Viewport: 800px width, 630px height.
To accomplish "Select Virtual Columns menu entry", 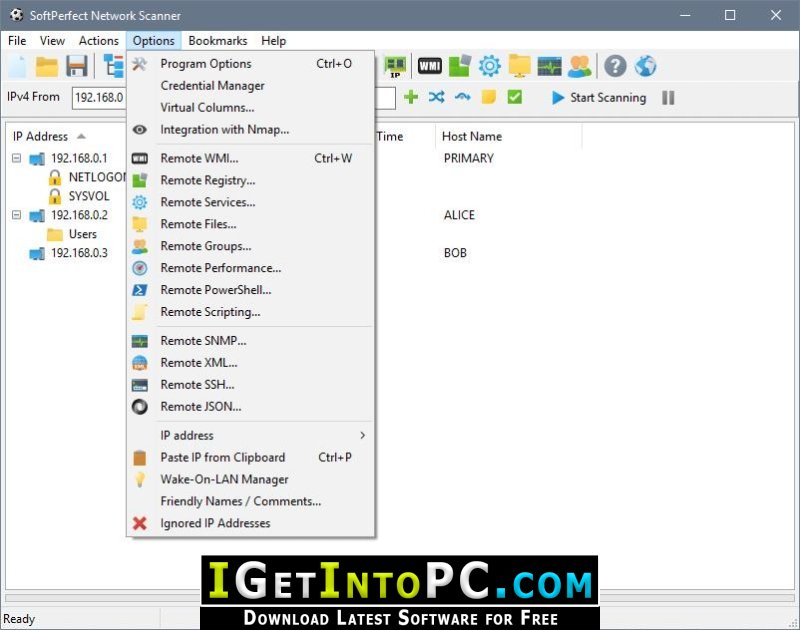I will click(x=251, y=108).
